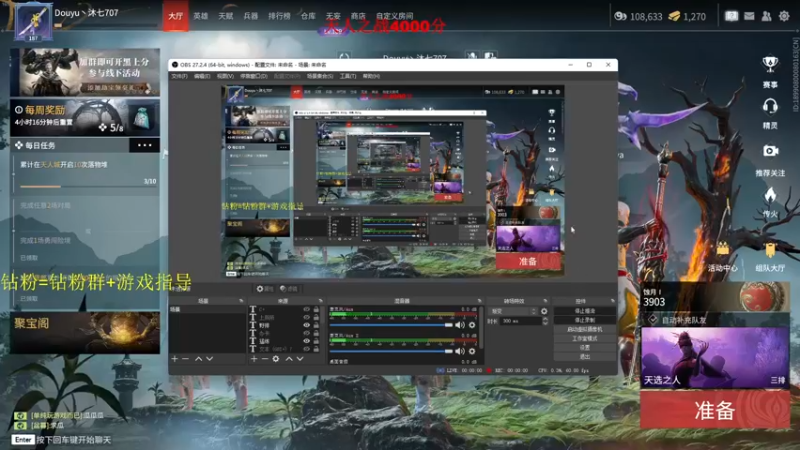Pop out the OBS transitions dock
The width and height of the screenshot is (800, 450).
[x=545, y=301]
